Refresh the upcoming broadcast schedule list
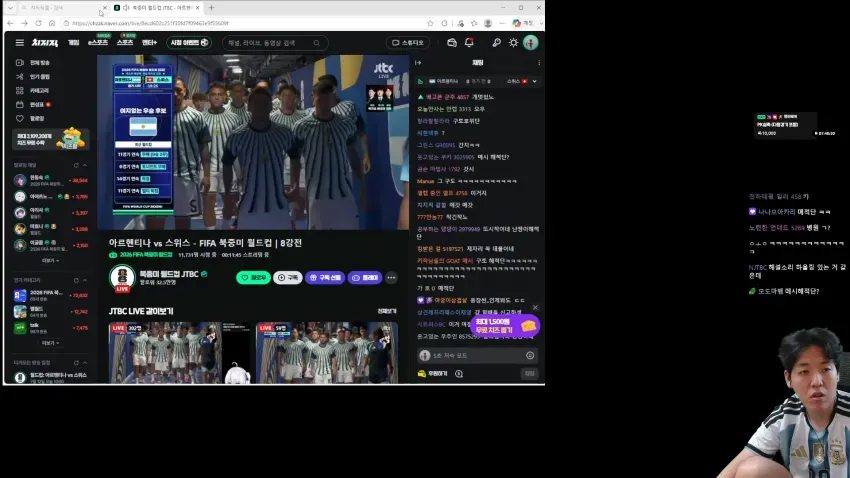The image size is (850, 478). click(76, 363)
